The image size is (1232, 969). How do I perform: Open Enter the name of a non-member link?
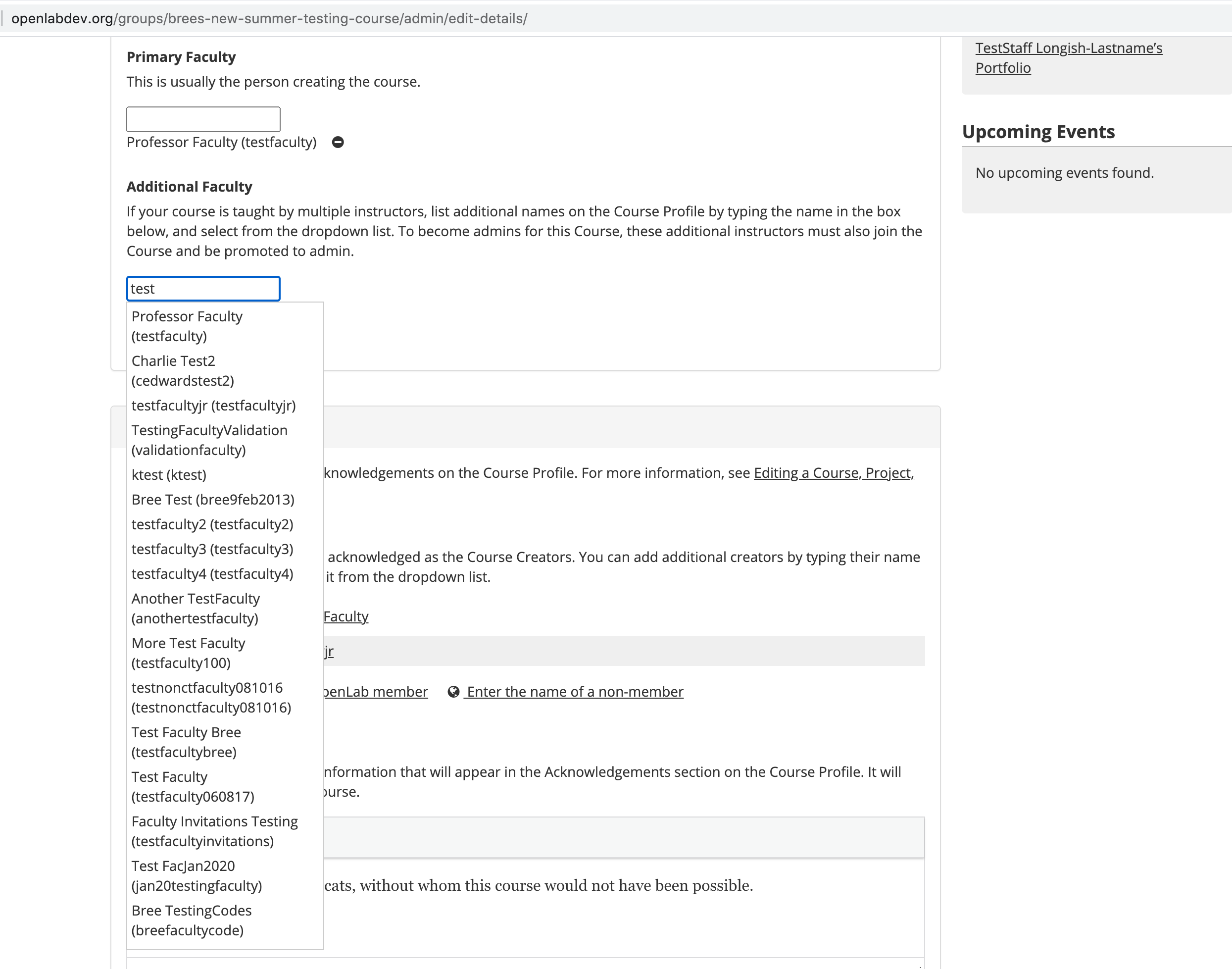pyautogui.click(x=575, y=692)
